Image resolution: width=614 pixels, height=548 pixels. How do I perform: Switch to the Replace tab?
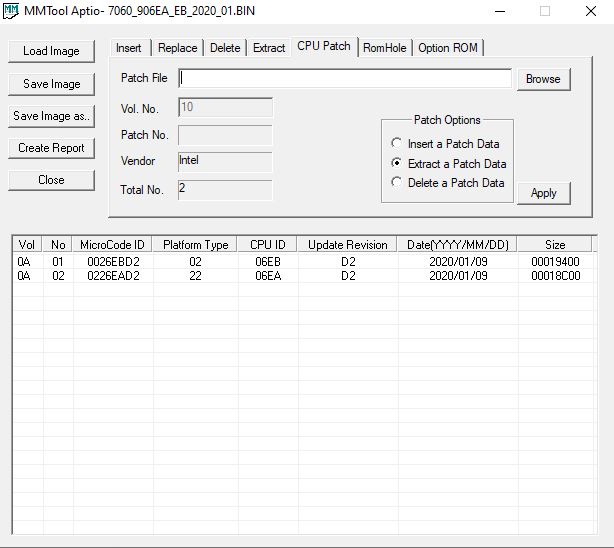(x=177, y=48)
